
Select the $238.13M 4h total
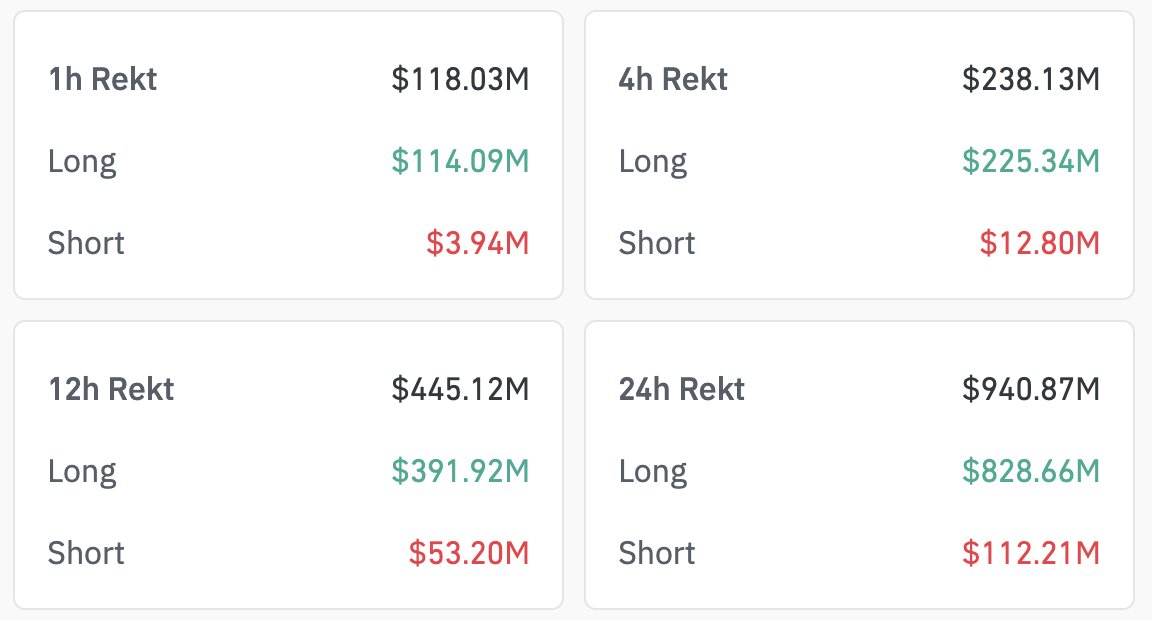(1031, 79)
